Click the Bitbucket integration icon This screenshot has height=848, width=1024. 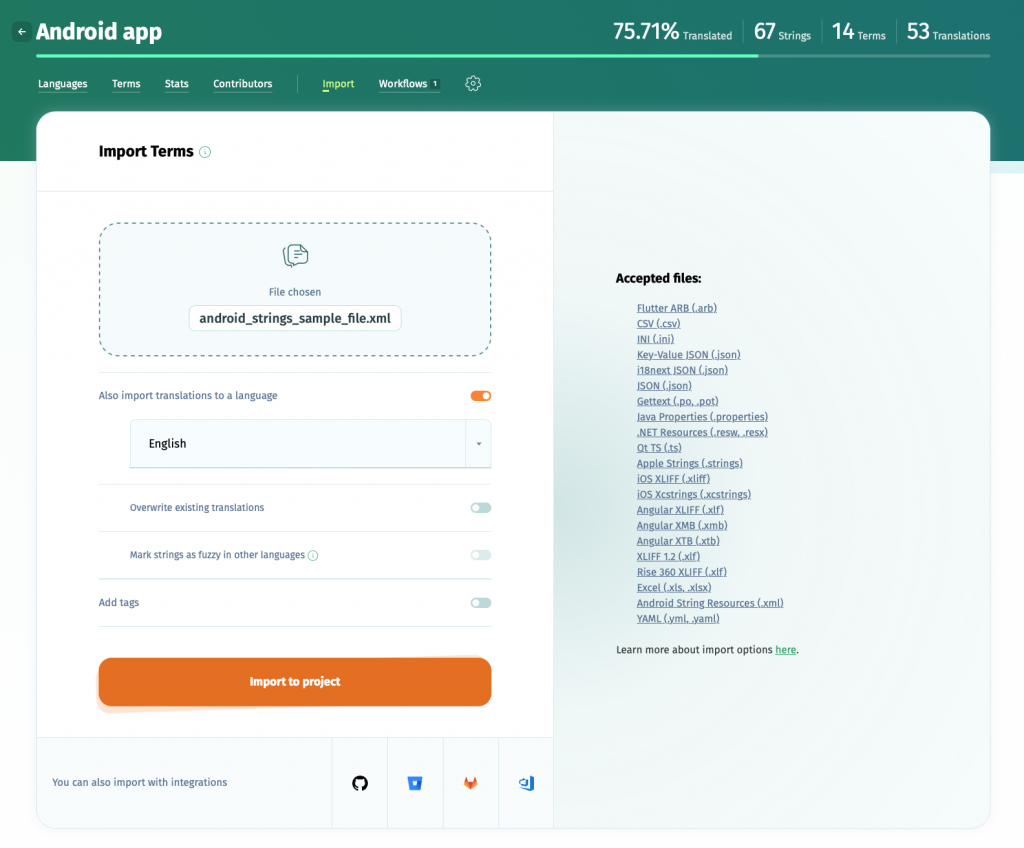coord(415,783)
